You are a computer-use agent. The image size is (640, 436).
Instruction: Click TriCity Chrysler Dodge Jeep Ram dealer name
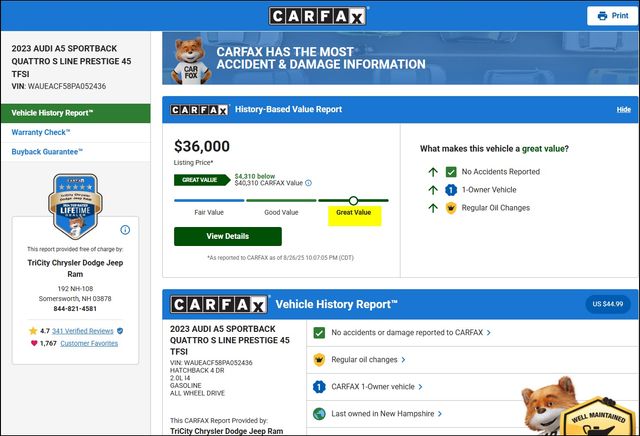pyautogui.click(x=75, y=268)
